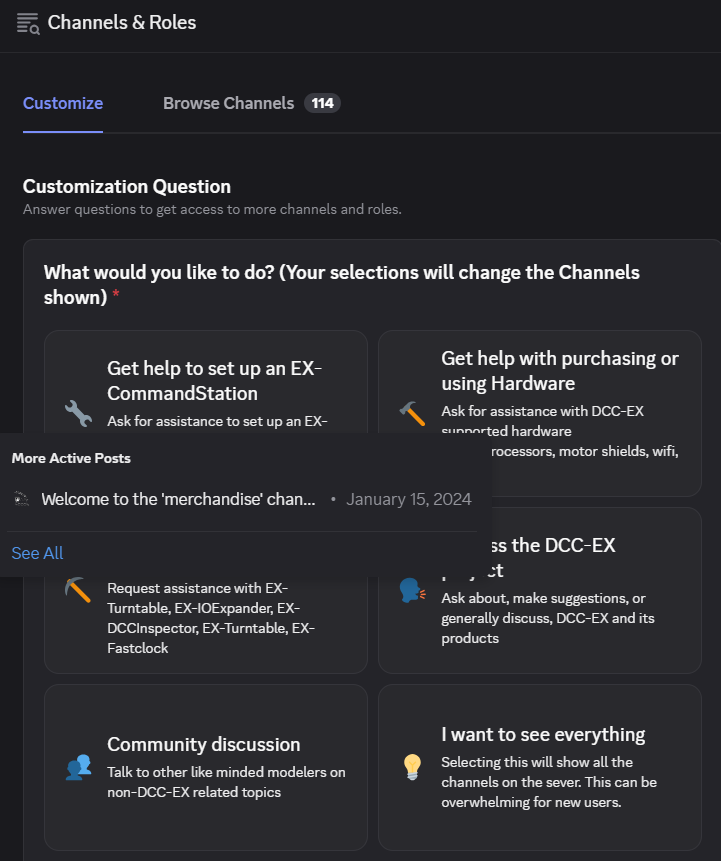Click the 114 channel count badge
Image resolution: width=721 pixels, height=861 pixels.
[322, 103]
